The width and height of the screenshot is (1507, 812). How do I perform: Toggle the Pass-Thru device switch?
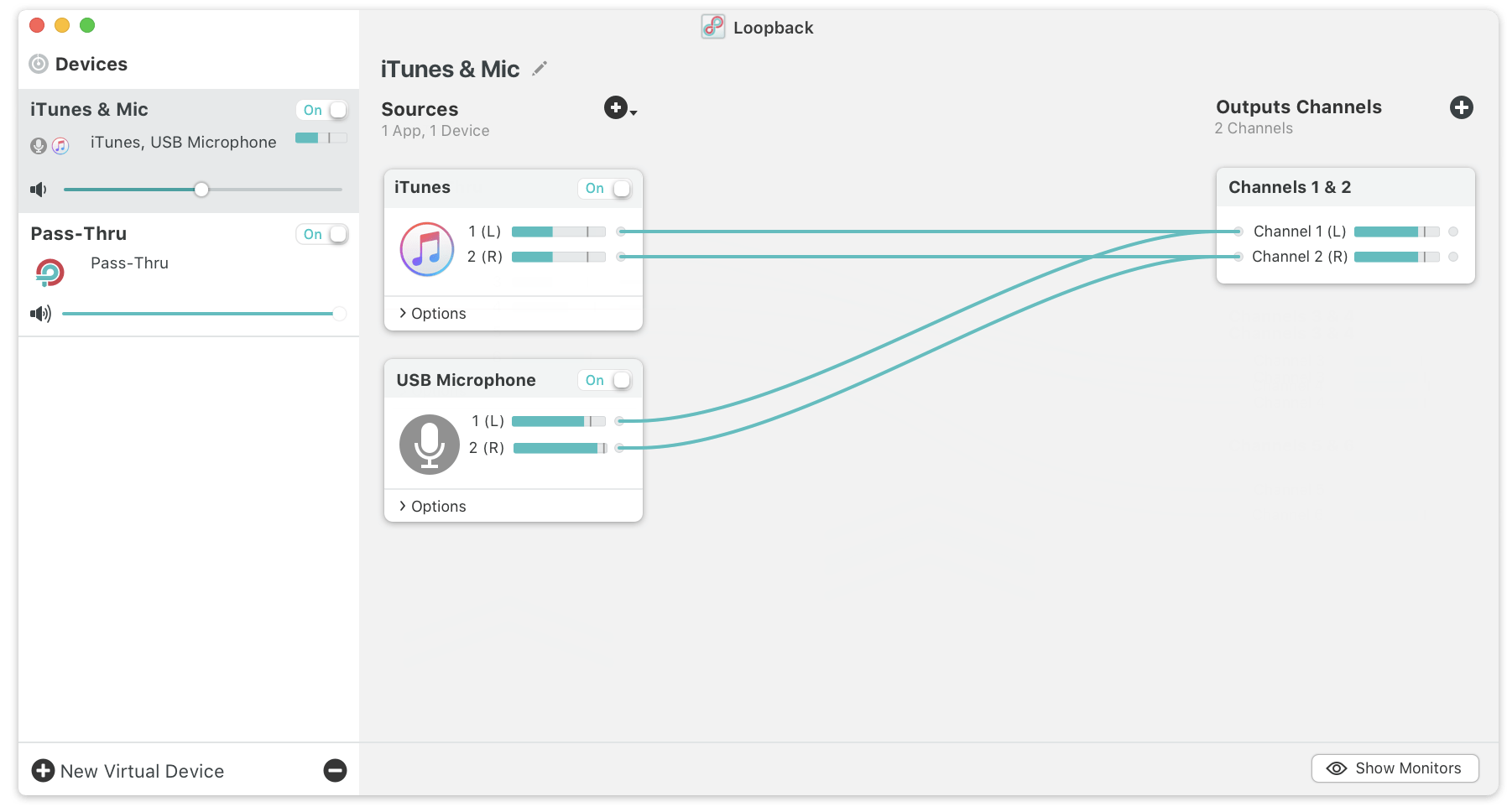[x=322, y=234]
